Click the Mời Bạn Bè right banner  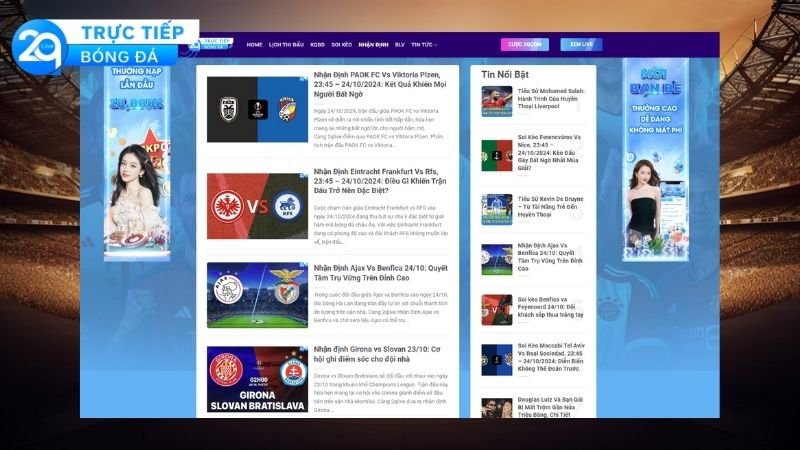coord(655,159)
